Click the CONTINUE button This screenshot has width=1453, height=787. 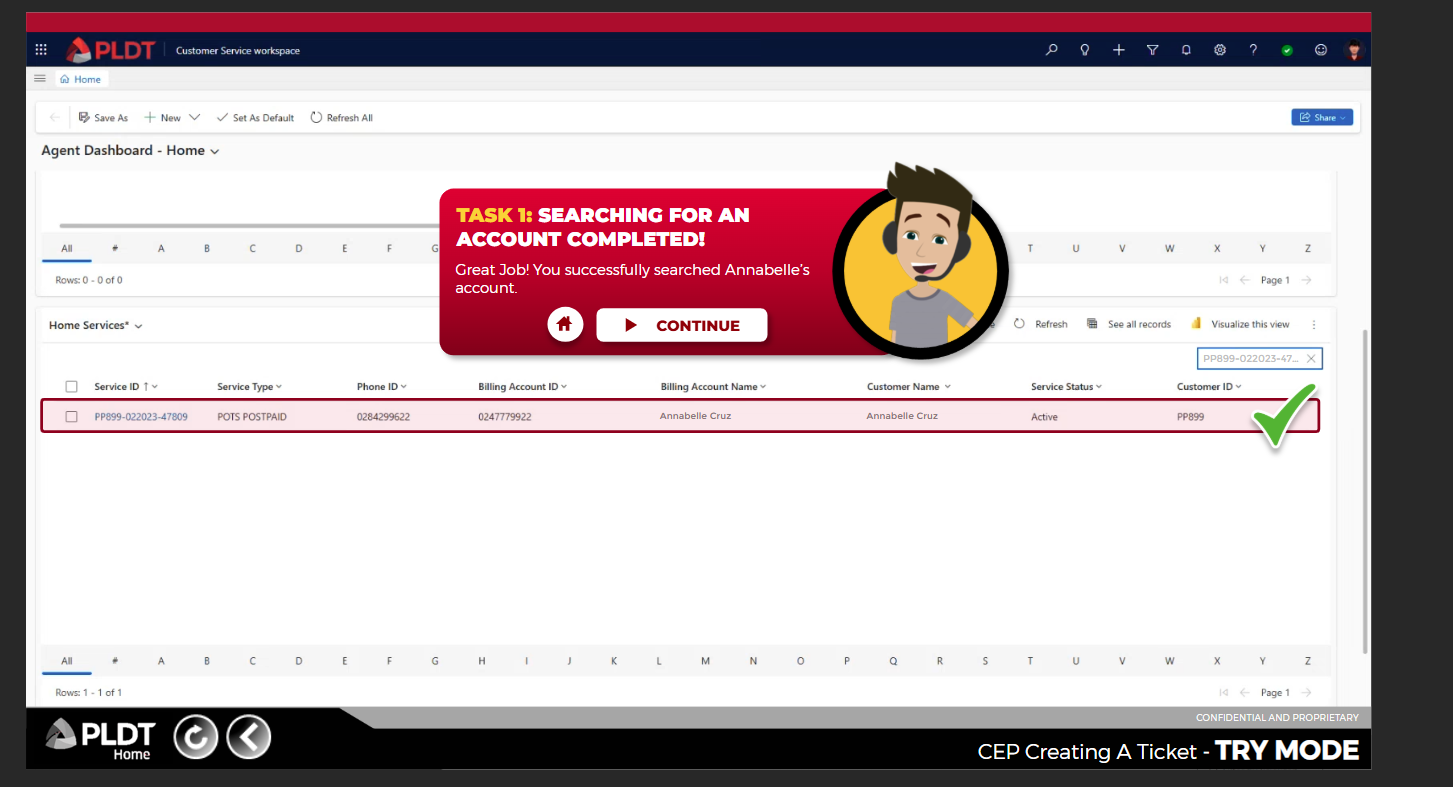[682, 325]
